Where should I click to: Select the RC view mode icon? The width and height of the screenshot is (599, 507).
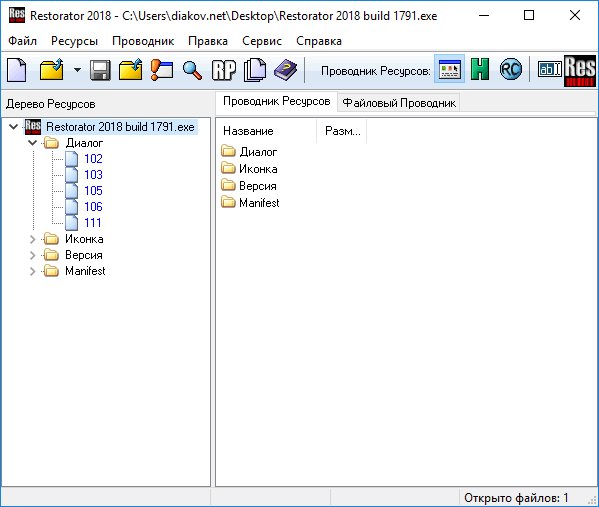(x=511, y=69)
